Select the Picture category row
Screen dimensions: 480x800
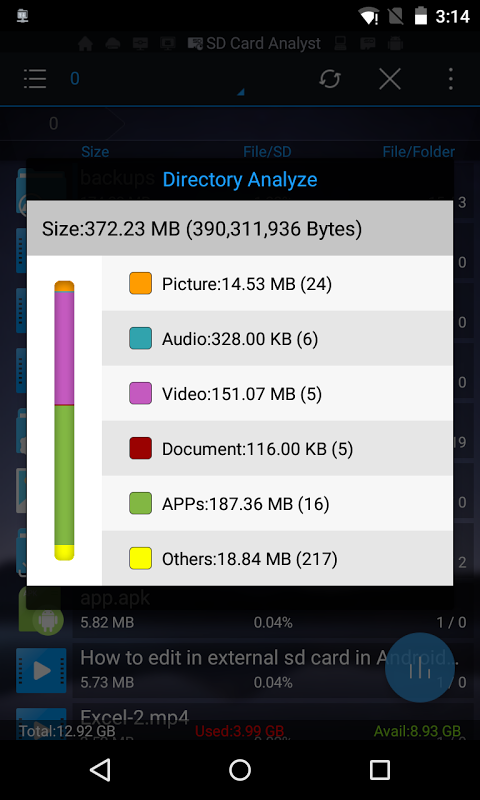tap(277, 284)
